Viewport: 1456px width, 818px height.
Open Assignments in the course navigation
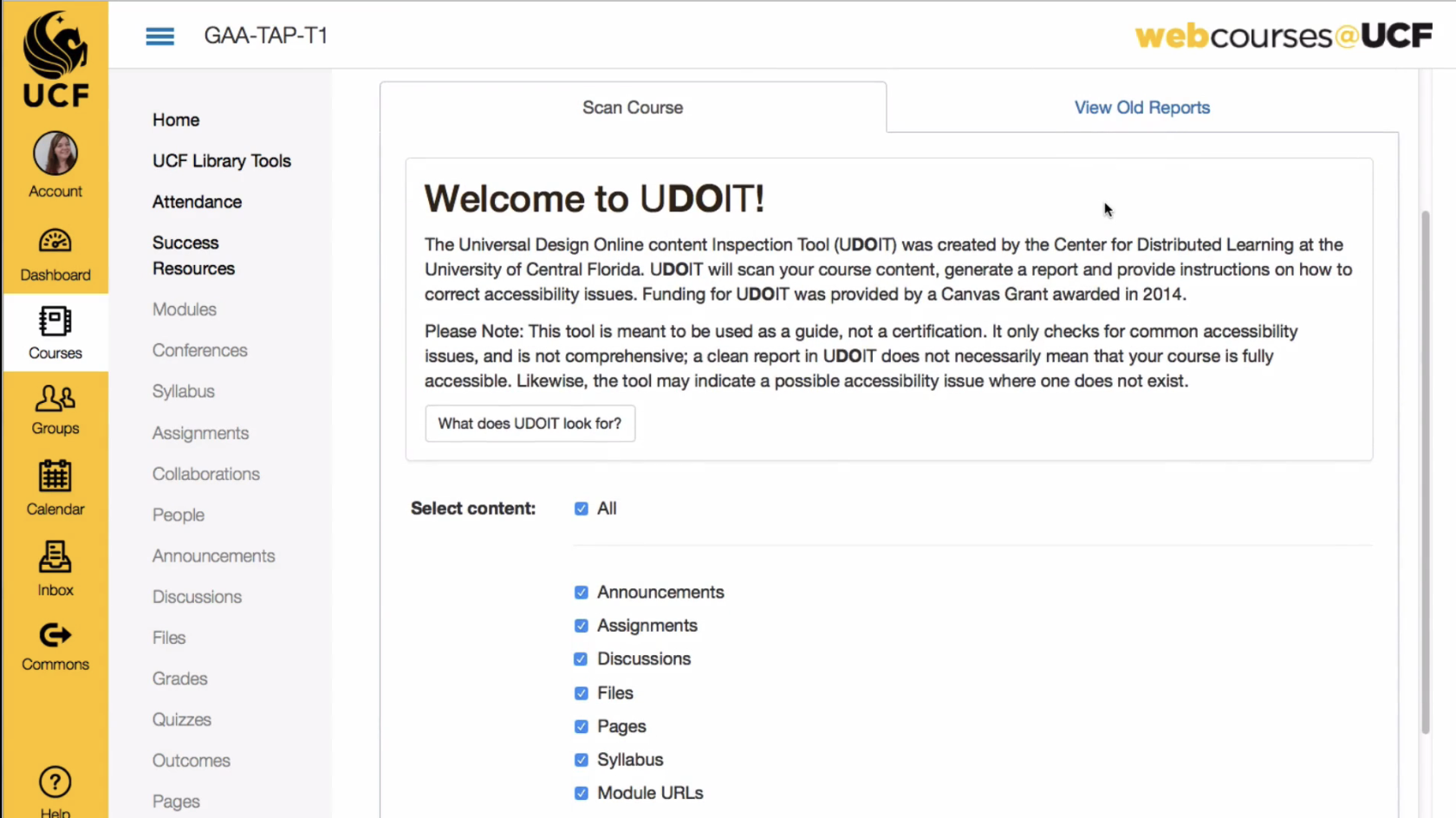[200, 433]
